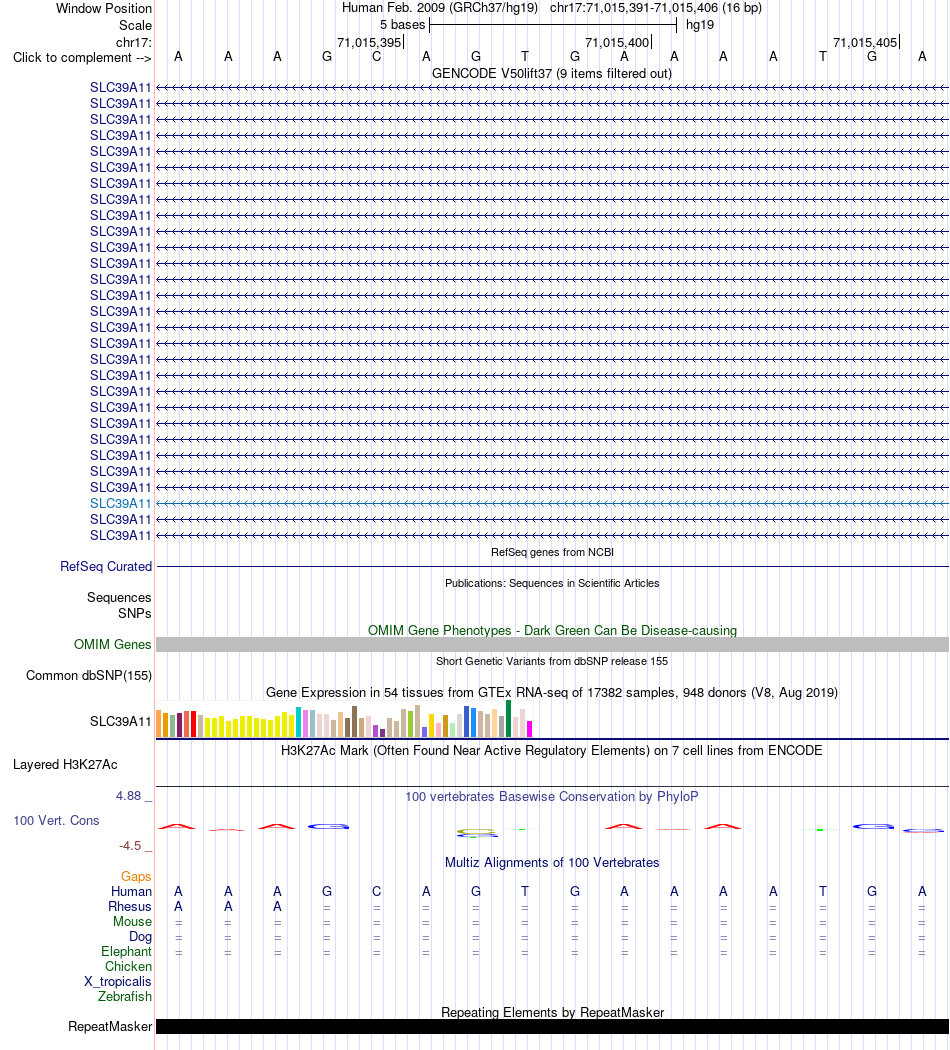950x1050 pixels.
Task: Click the RefSeq Curated horizontal intron line
Action: (x=552, y=567)
